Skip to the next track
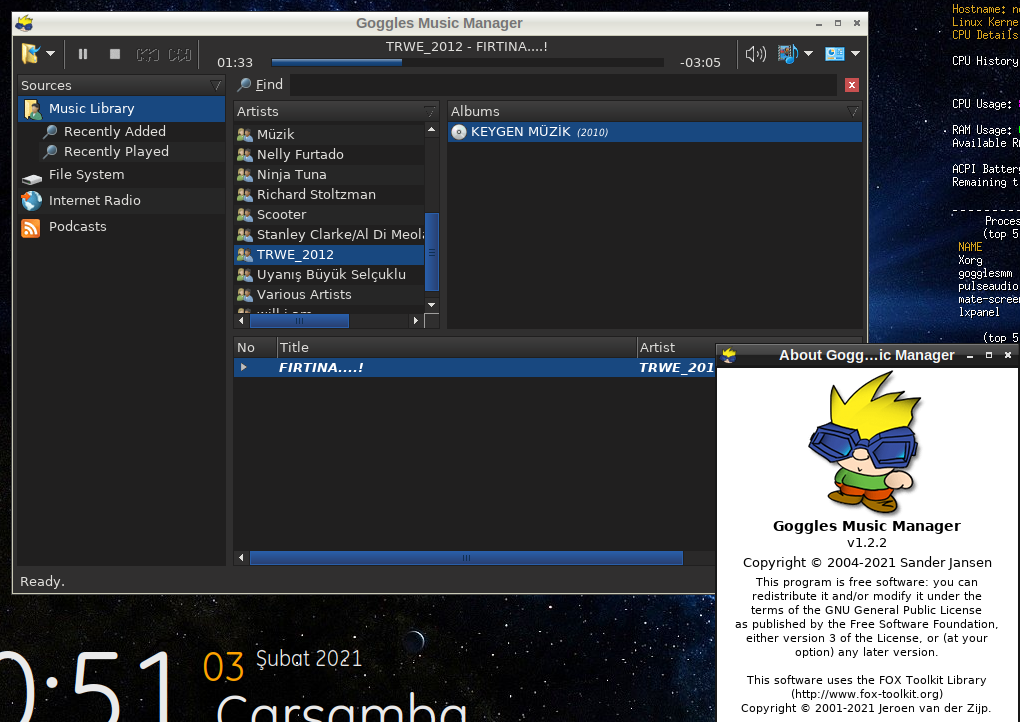 coord(180,55)
